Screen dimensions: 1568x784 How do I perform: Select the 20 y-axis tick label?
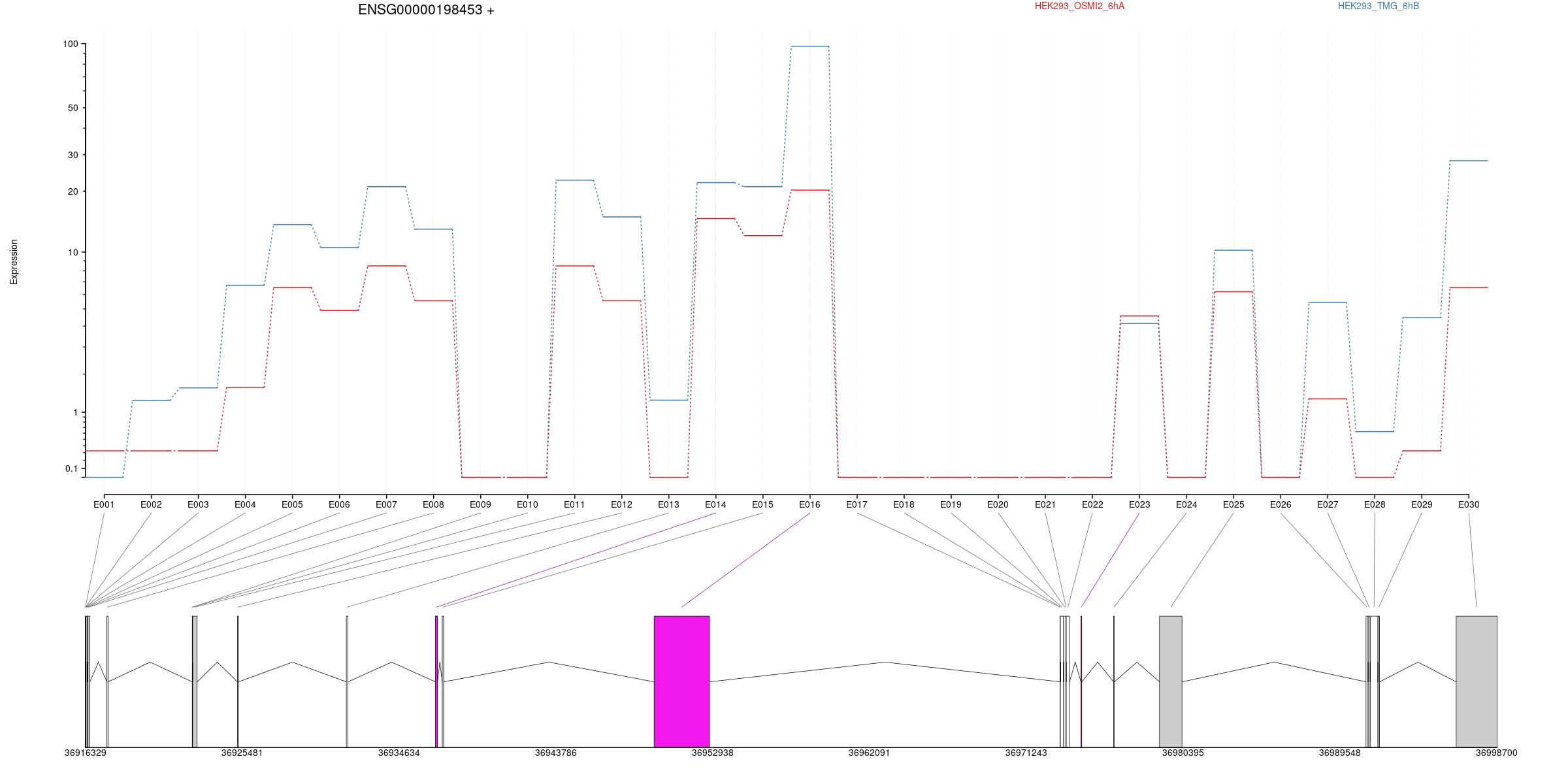pyautogui.click(x=73, y=191)
